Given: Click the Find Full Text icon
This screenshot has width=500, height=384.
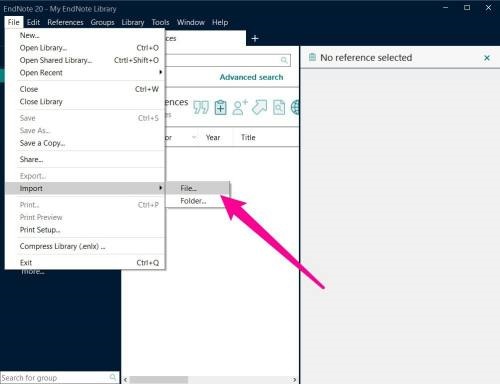Looking at the screenshot, I should (x=279, y=107).
